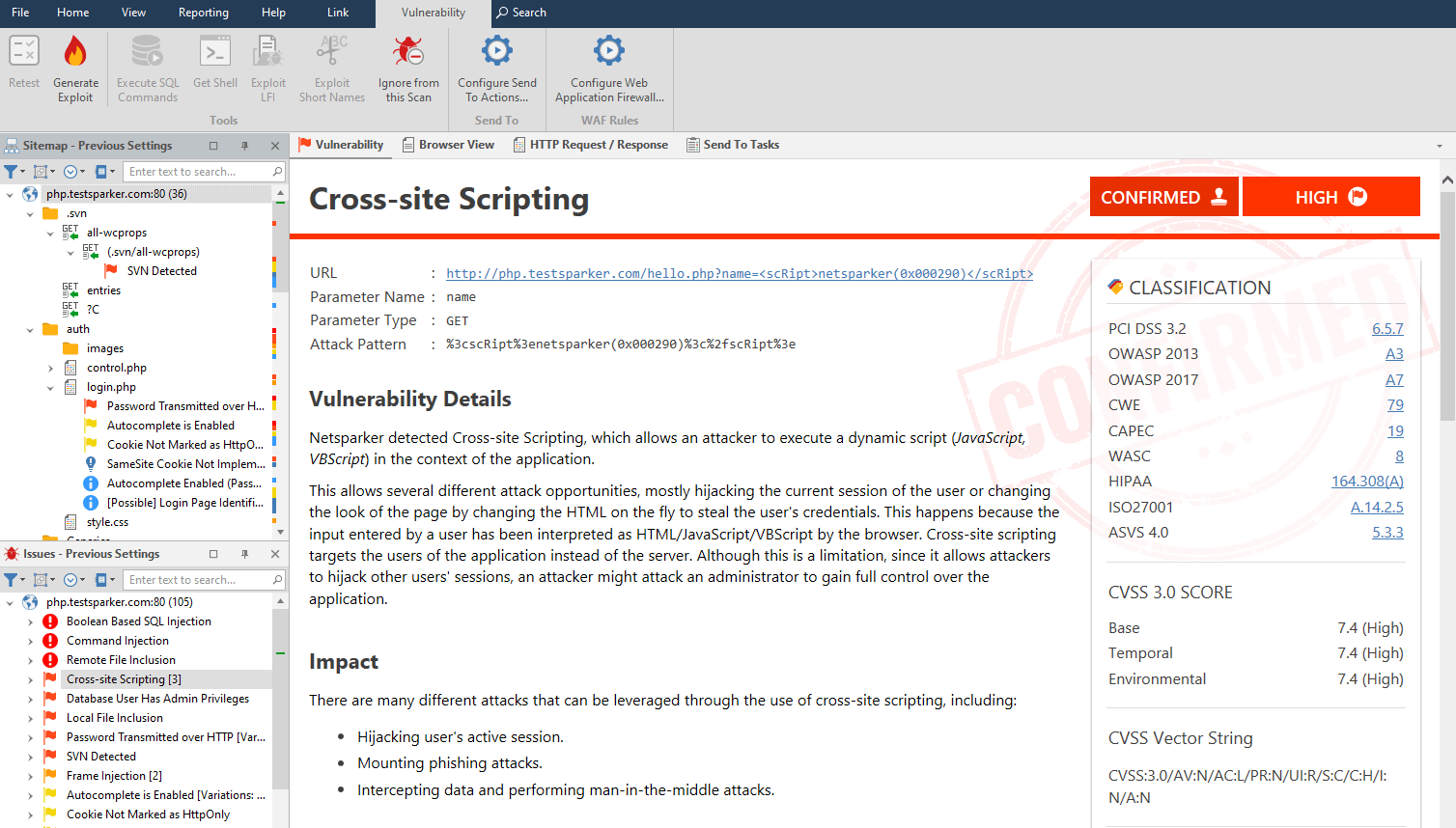1456x828 pixels.
Task: Expand the control.php node
Action: coord(50,368)
